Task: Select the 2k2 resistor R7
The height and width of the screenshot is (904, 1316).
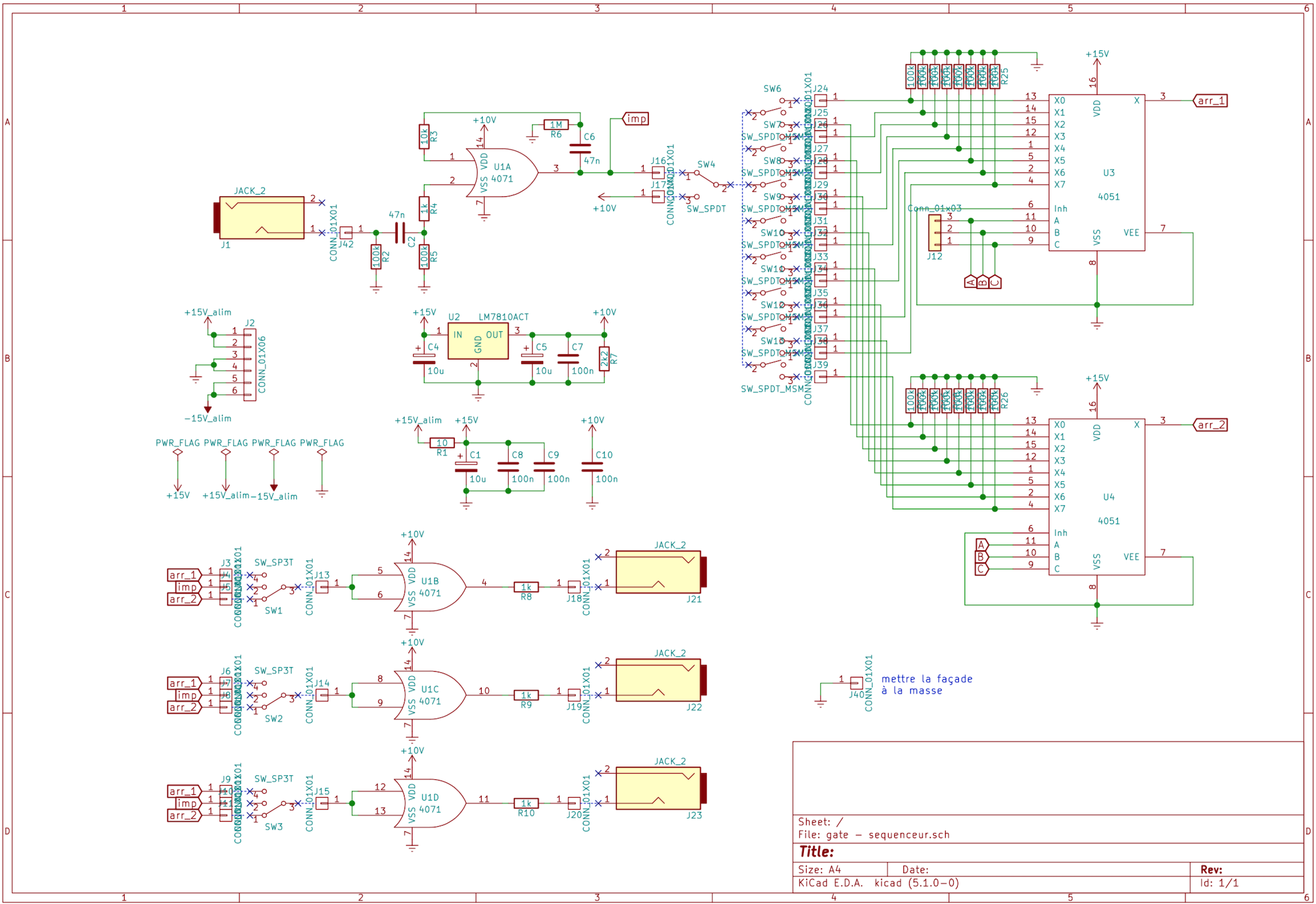Action: [604, 359]
